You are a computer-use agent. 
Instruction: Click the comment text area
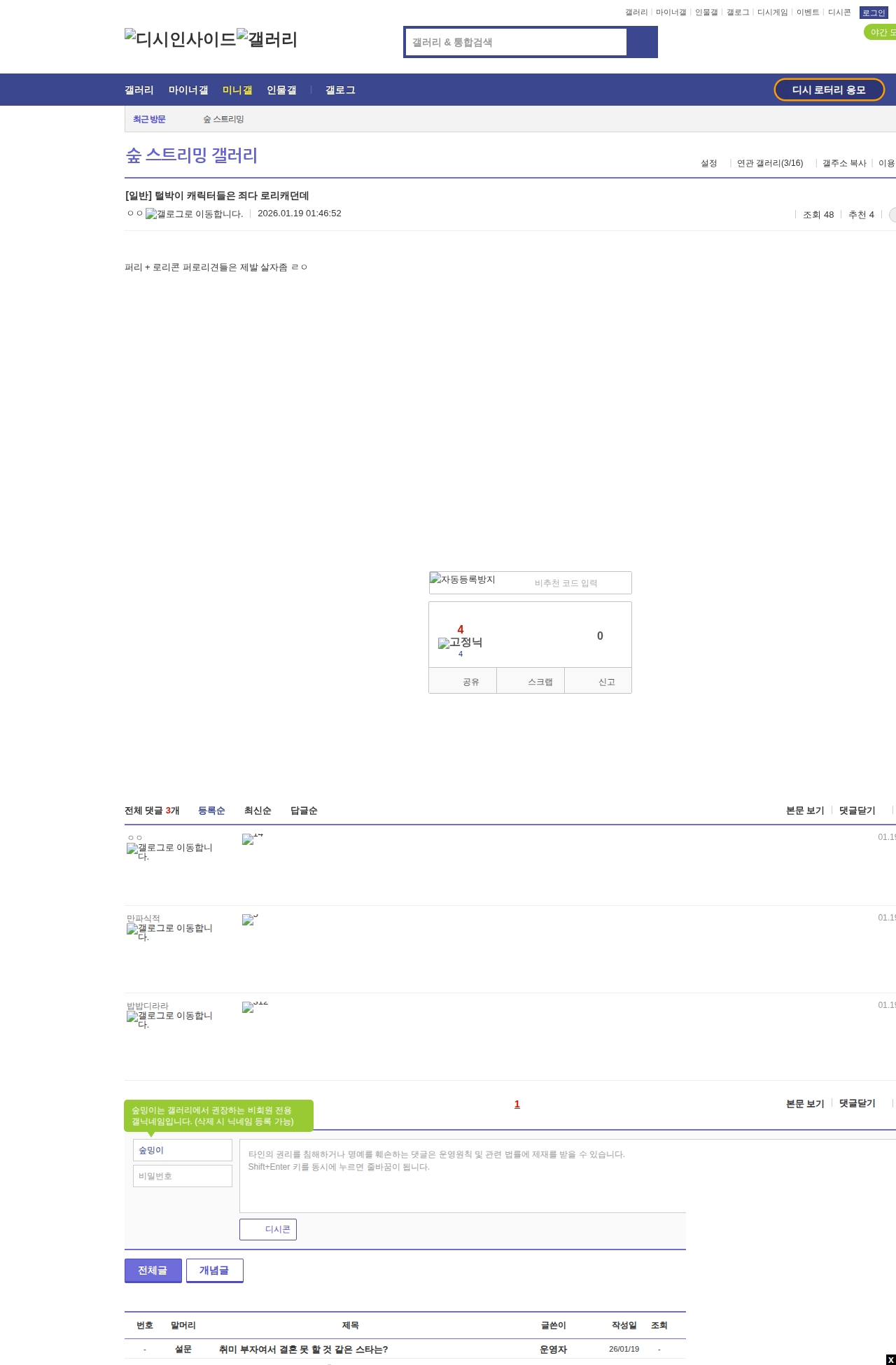click(568, 1176)
